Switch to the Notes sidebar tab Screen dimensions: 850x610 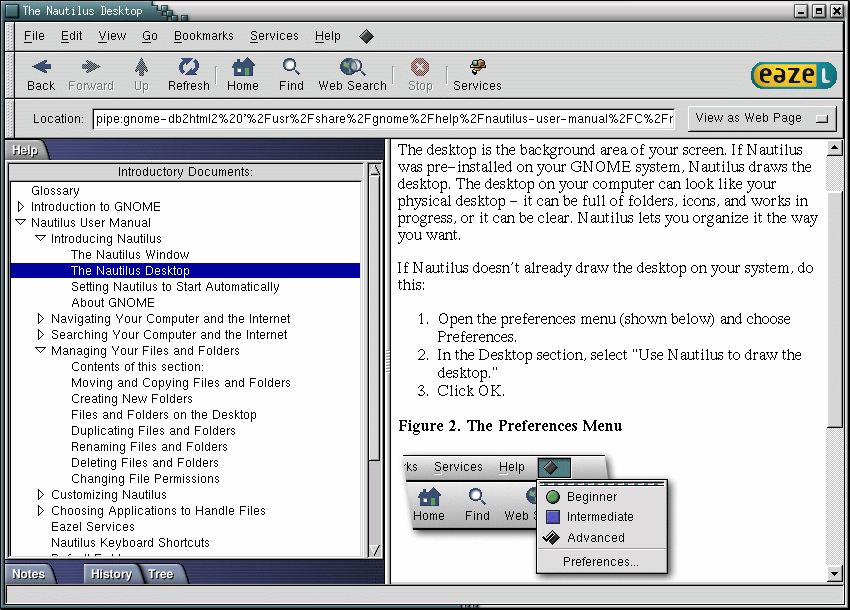[29, 574]
